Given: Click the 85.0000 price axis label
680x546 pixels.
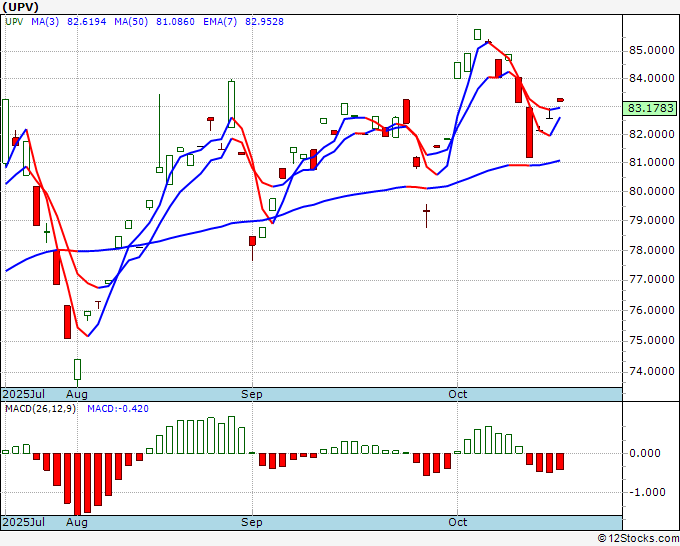Looking at the screenshot, I should (651, 51).
